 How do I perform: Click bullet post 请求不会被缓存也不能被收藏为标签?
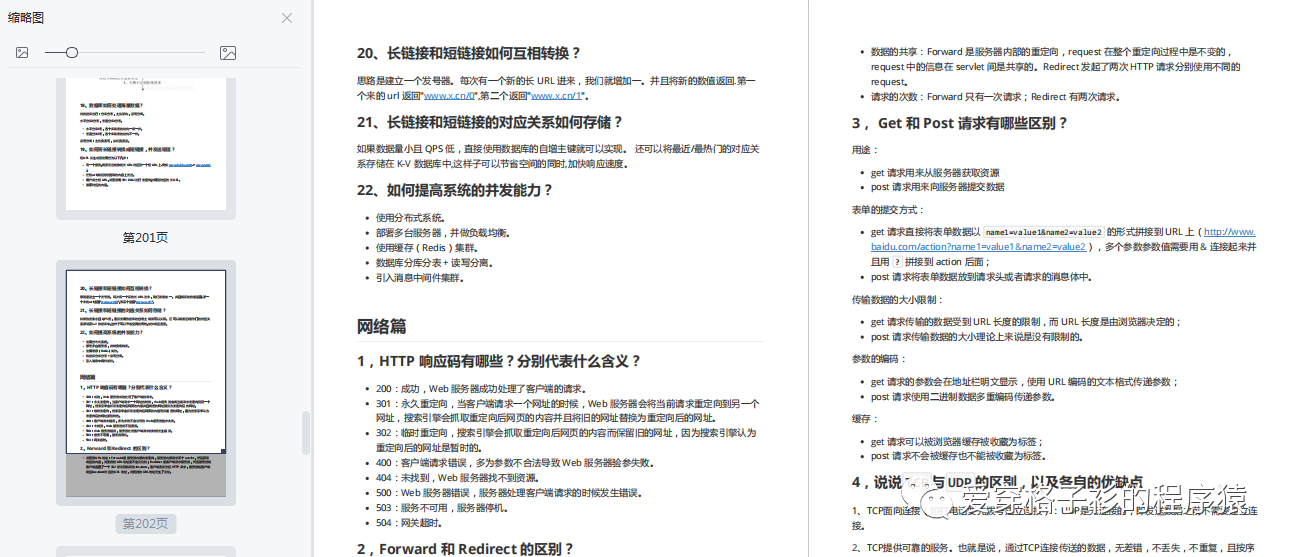point(962,456)
